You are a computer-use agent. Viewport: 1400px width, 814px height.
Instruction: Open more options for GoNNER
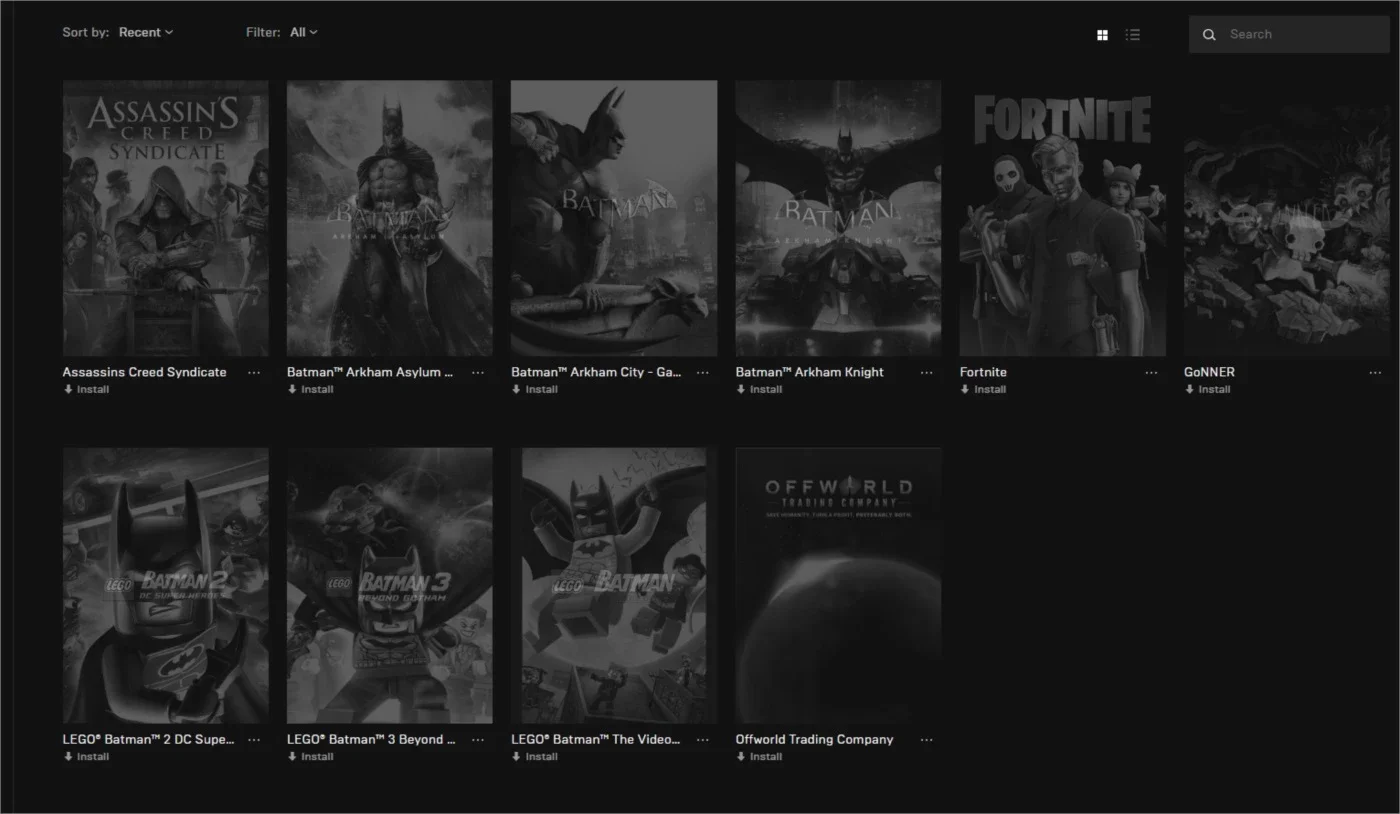(1376, 373)
